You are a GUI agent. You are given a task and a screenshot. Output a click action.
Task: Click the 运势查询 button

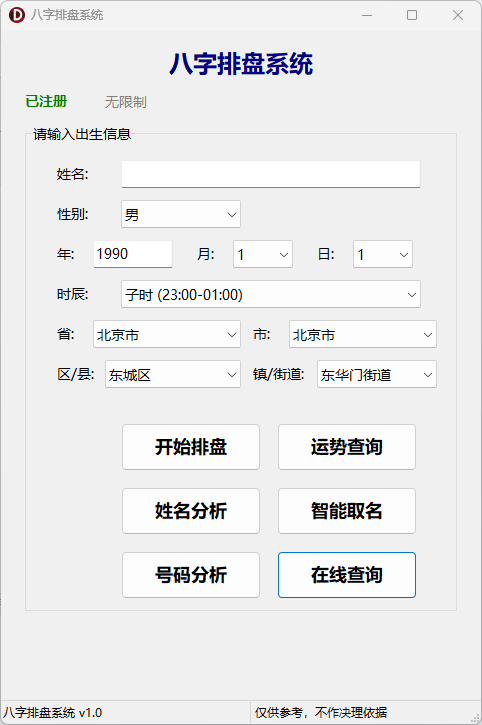(347, 447)
